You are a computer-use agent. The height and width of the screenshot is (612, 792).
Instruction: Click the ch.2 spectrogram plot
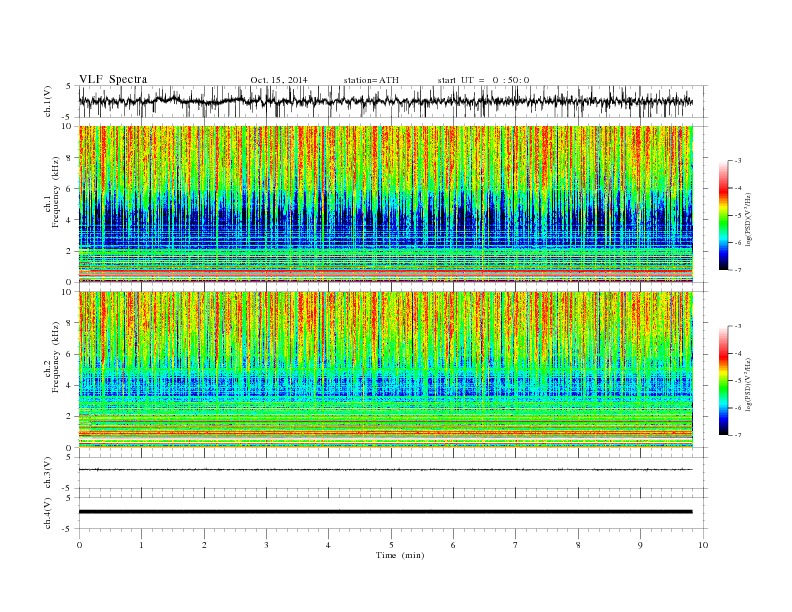(x=386, y=370)
